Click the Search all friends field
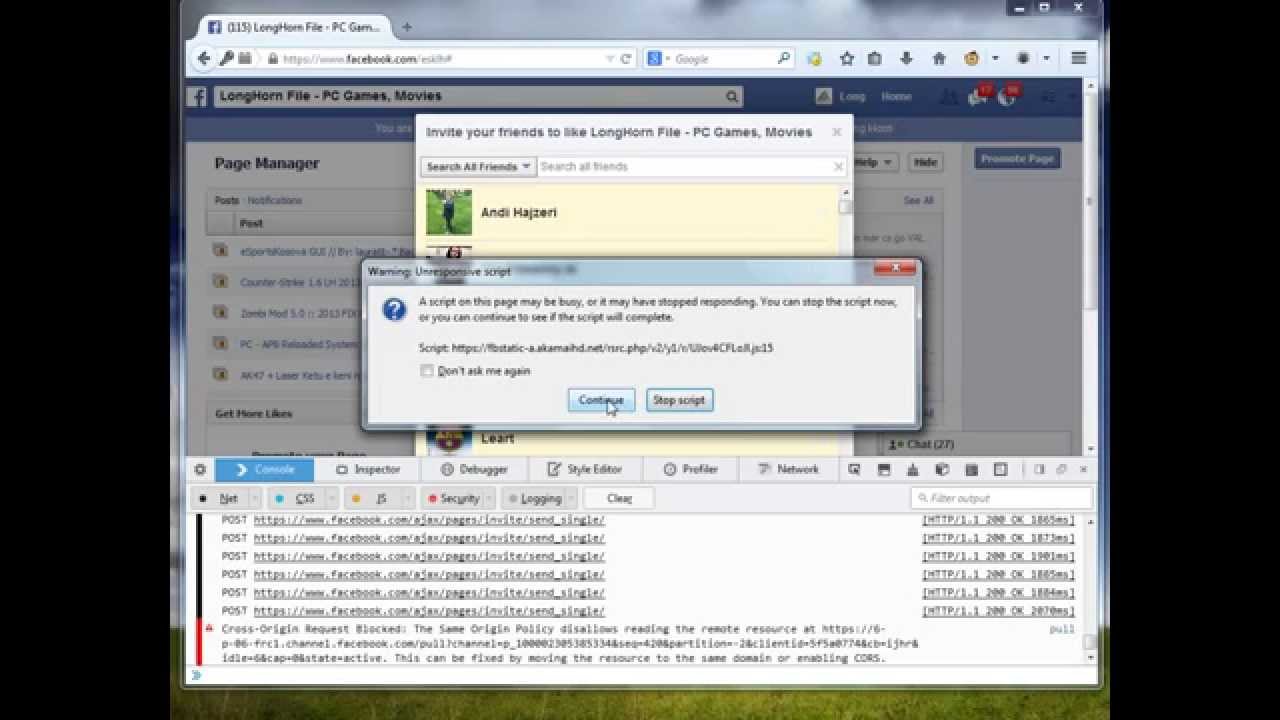Viewport: 1280px width, 720px height. [690, 167]
